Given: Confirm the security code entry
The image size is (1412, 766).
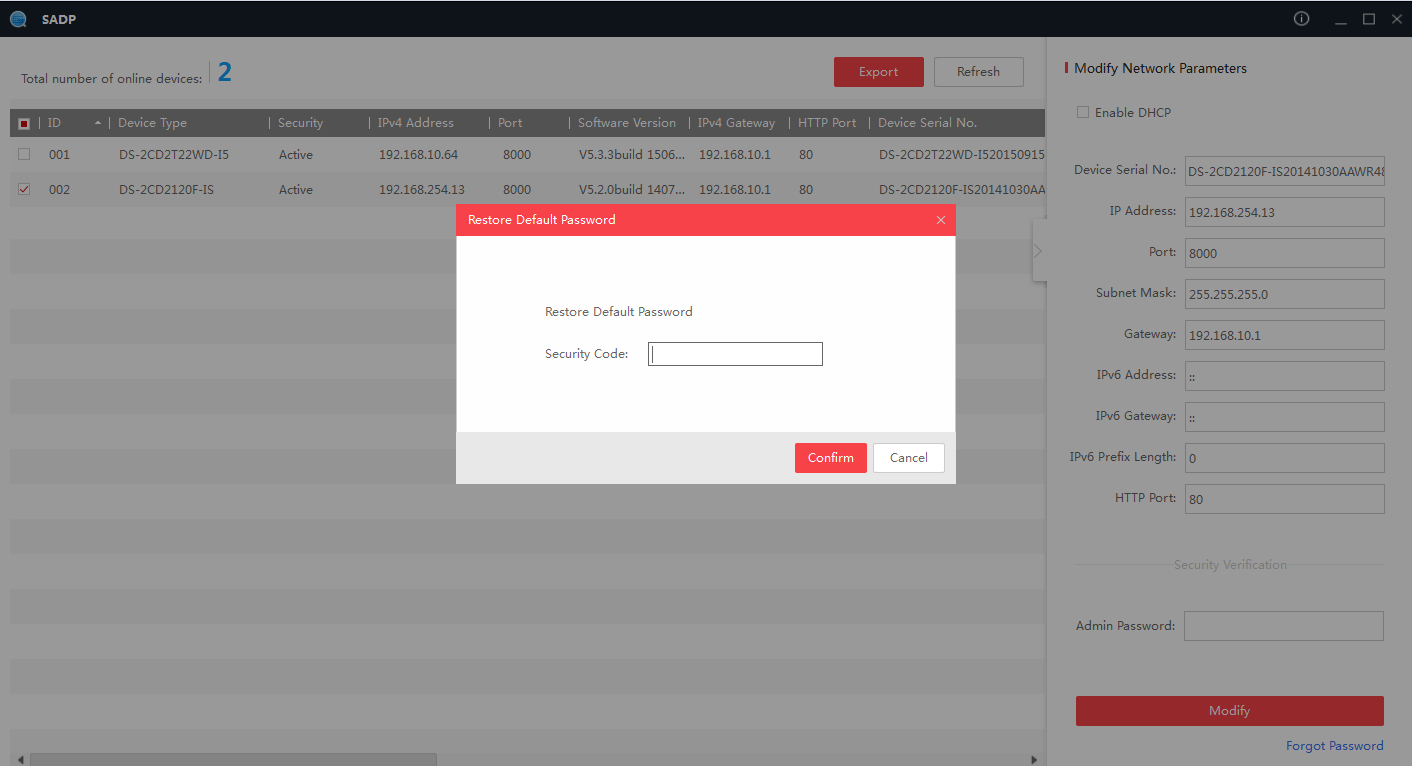Looking at the screenshot, I should [x=830, y=457].
